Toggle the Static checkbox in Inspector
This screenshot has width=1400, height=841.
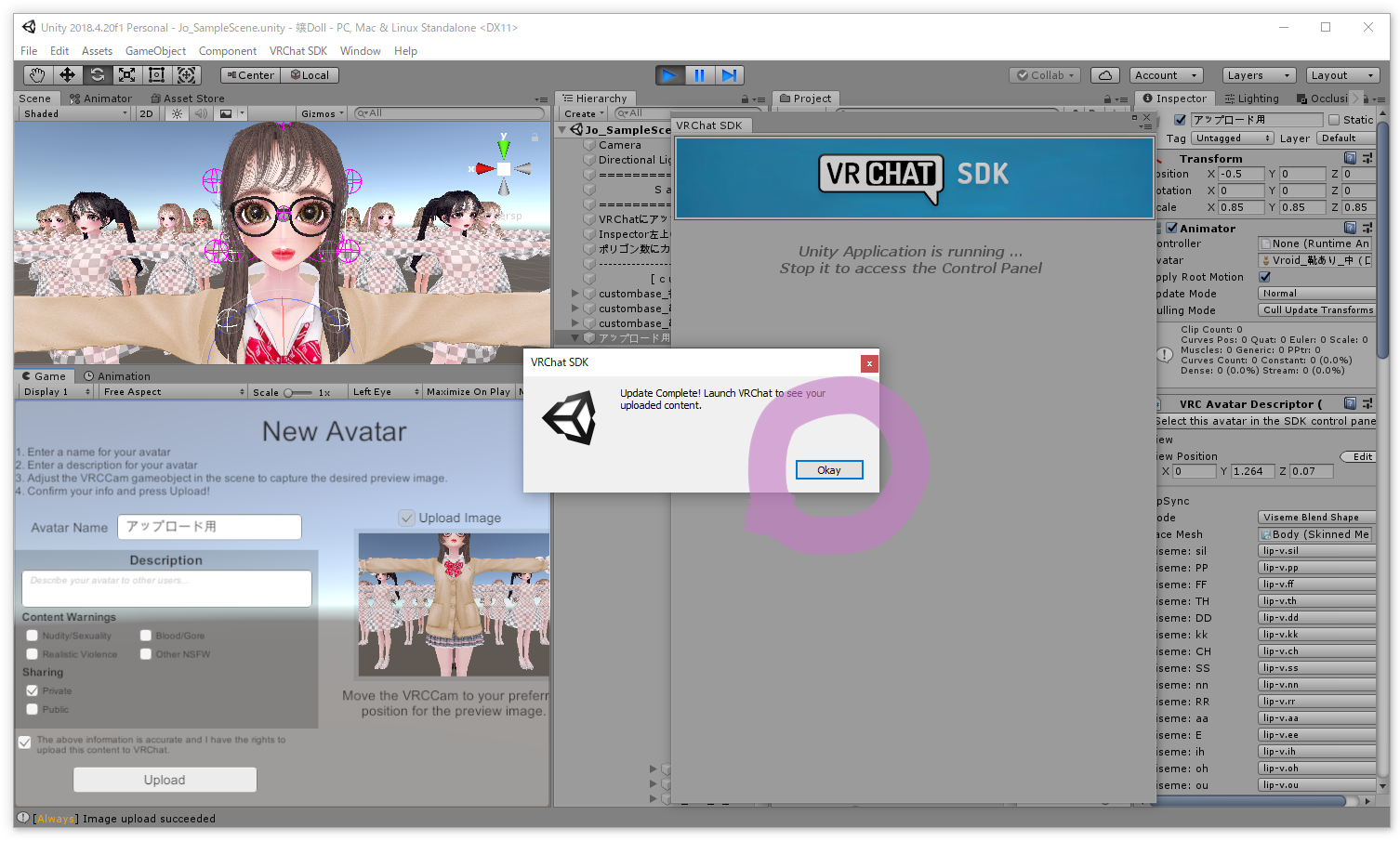pos(1334,120)
